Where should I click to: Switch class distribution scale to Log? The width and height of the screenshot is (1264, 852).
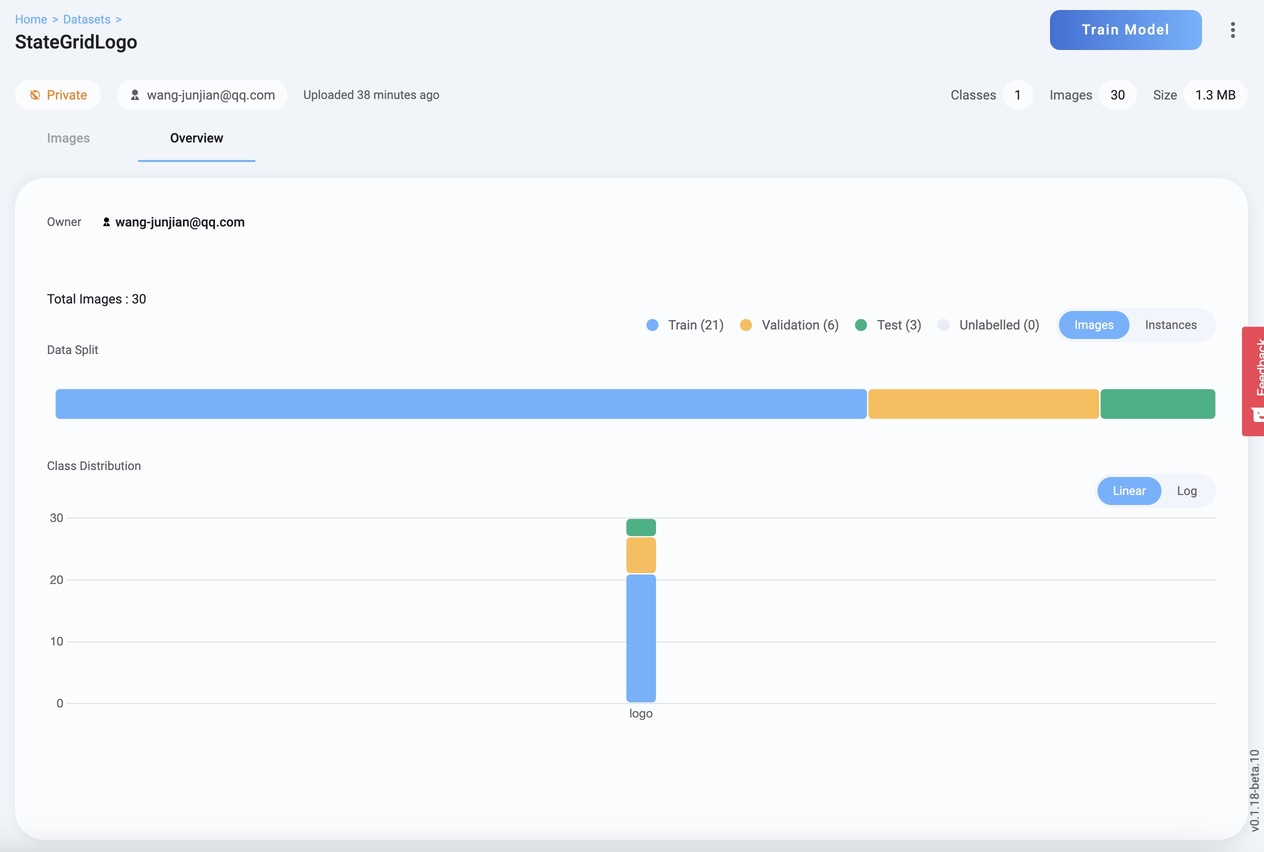coord(1186,491)
